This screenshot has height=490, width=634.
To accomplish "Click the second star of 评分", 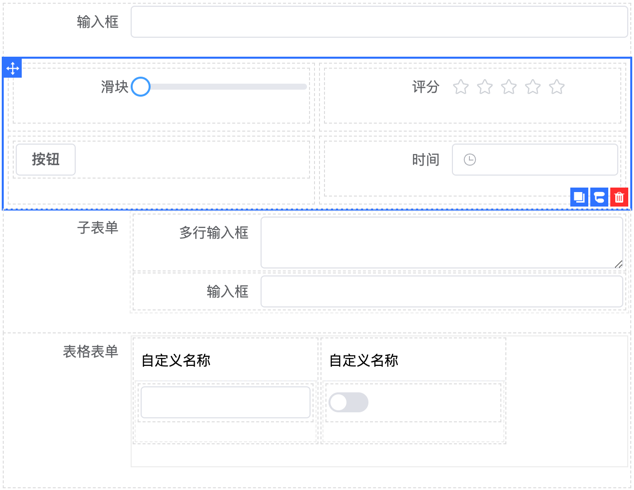I will [x=485, y=87].
